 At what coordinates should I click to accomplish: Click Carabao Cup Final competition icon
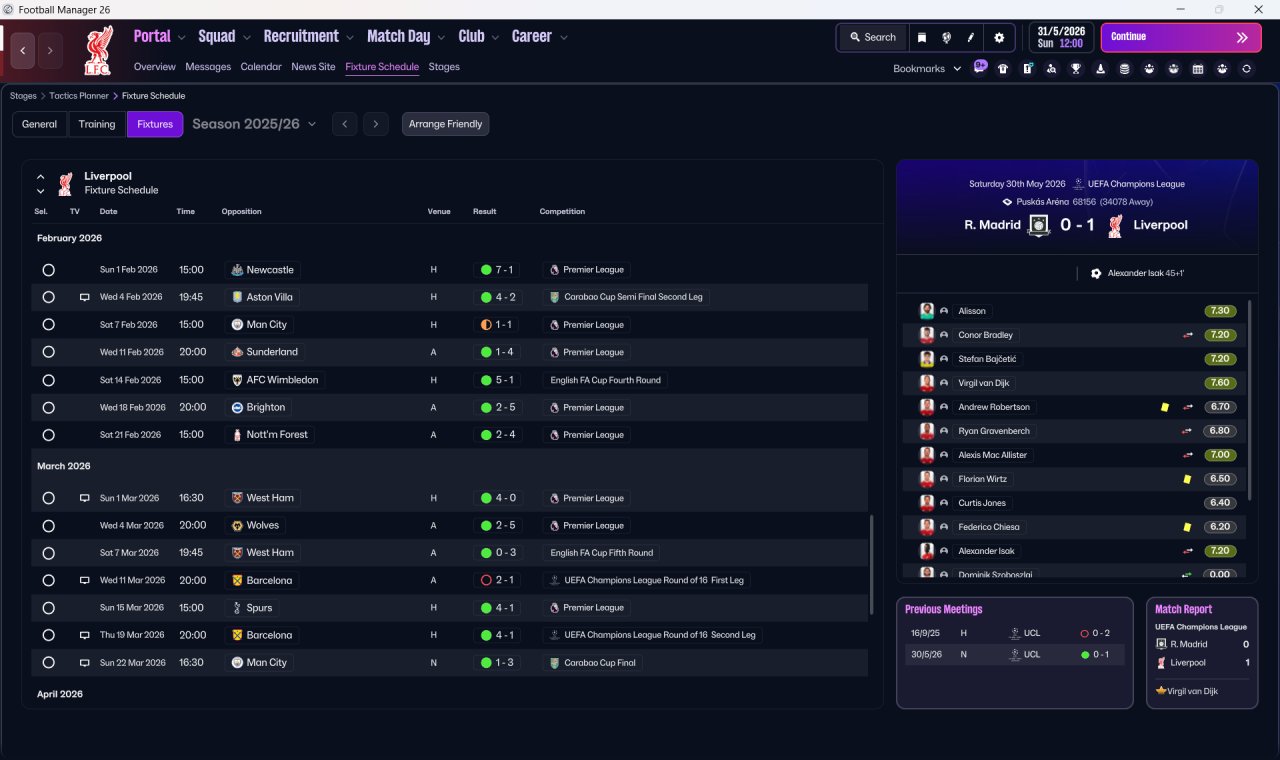tap(554, 663)
